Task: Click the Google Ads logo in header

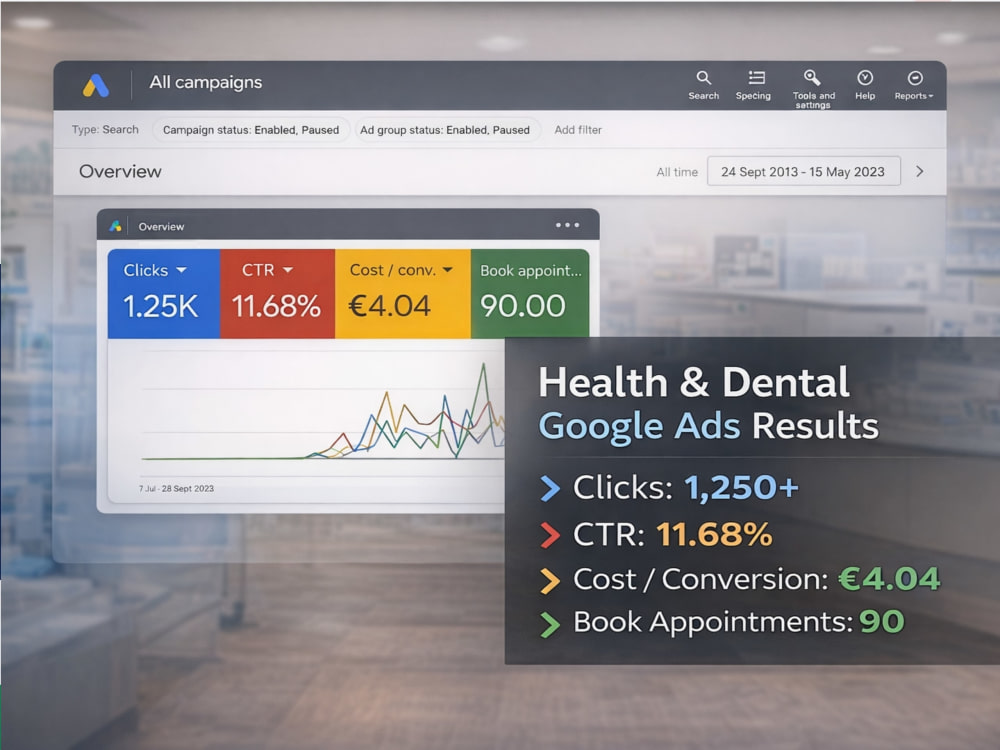Action: point(96,85)
